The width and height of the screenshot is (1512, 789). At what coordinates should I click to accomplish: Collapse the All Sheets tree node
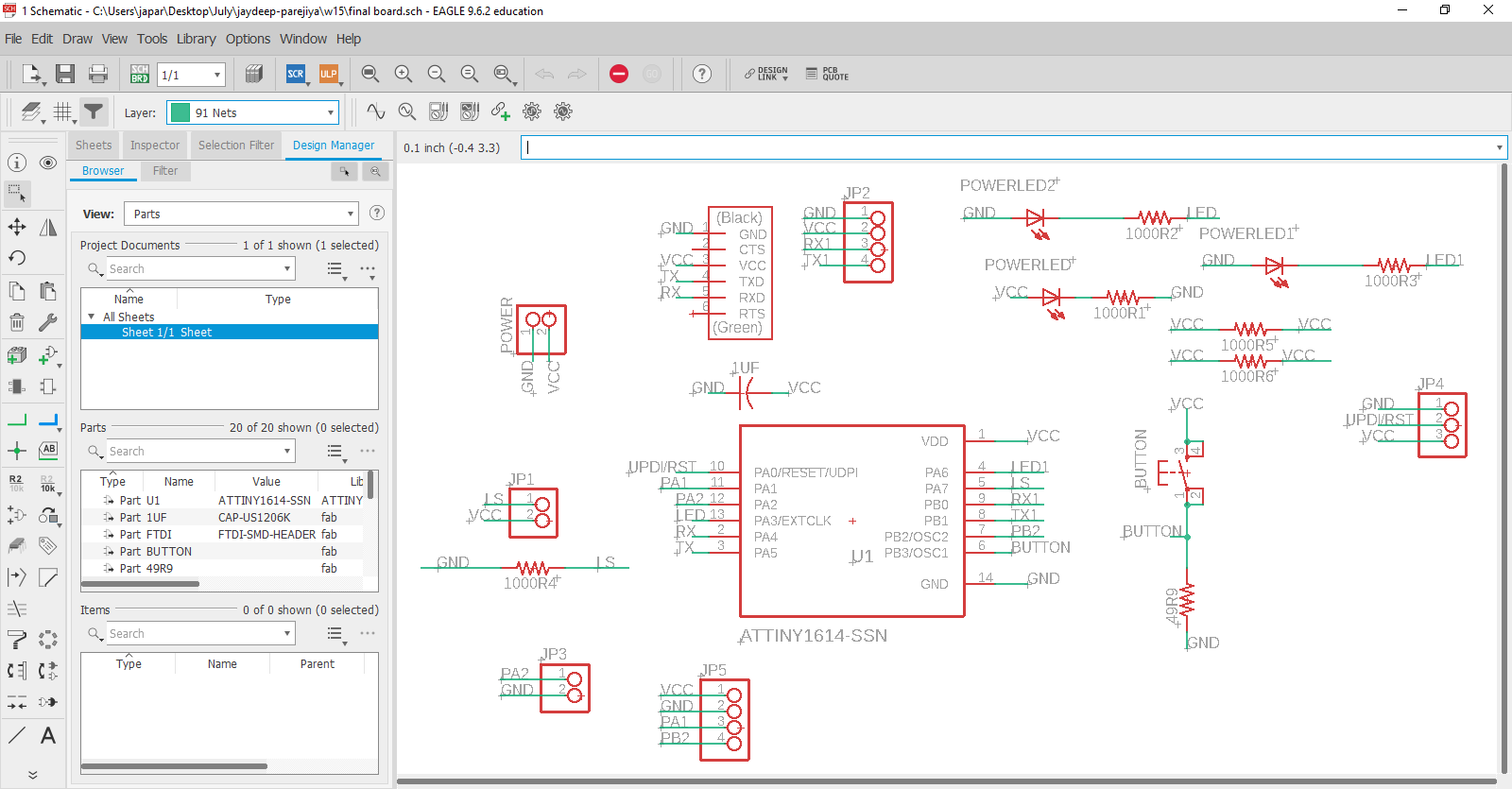[x=92, y=317]
